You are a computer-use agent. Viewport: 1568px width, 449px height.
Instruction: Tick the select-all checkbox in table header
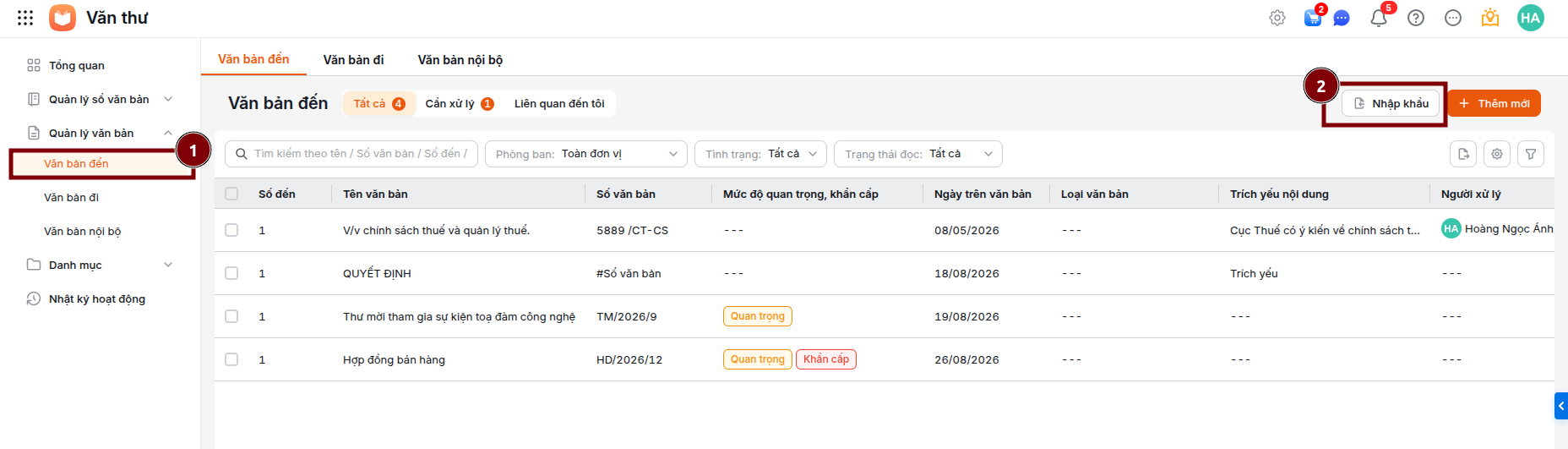(x=231, y=194)
